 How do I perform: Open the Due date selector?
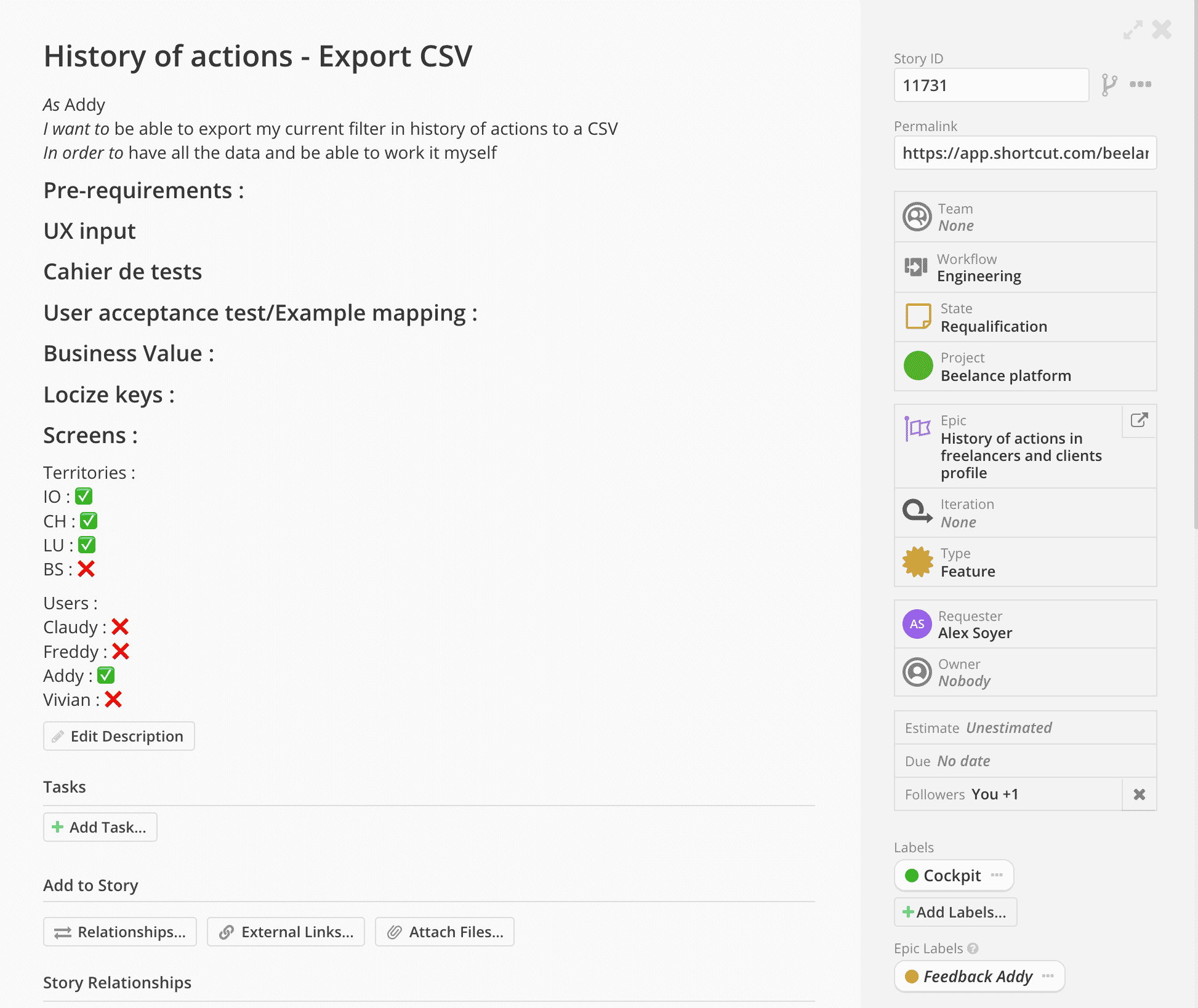(963, 761)
